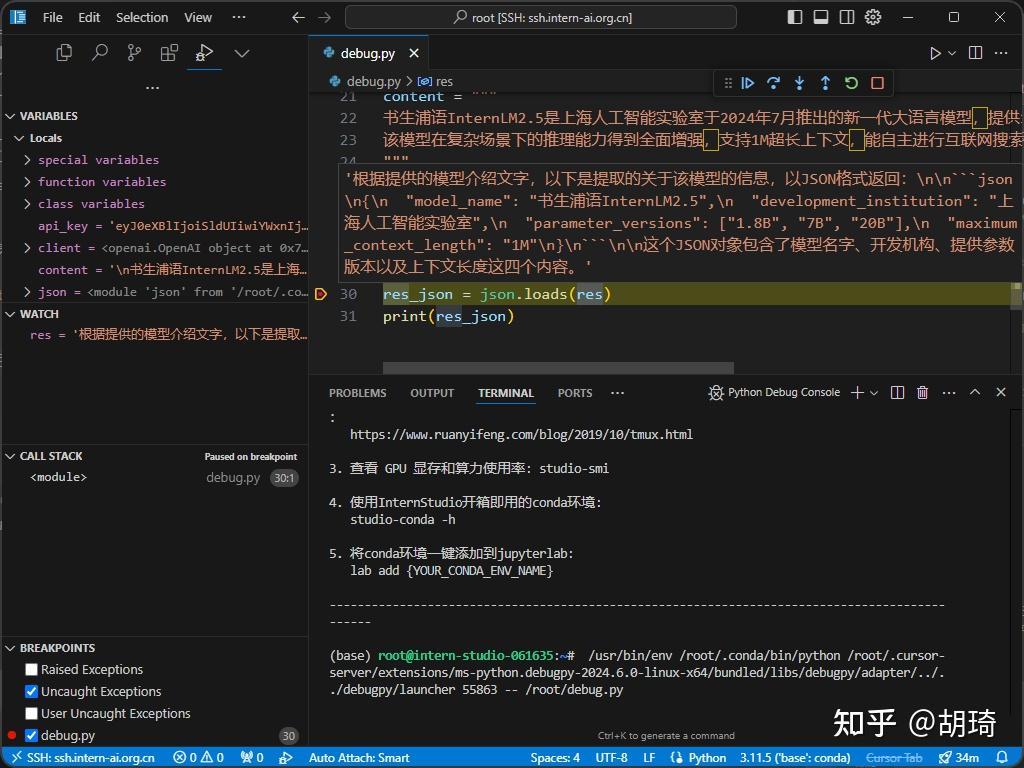This screenshot has height=768, width=1024.
Task: Show additional activity bar views chevron
Action: 242,54
